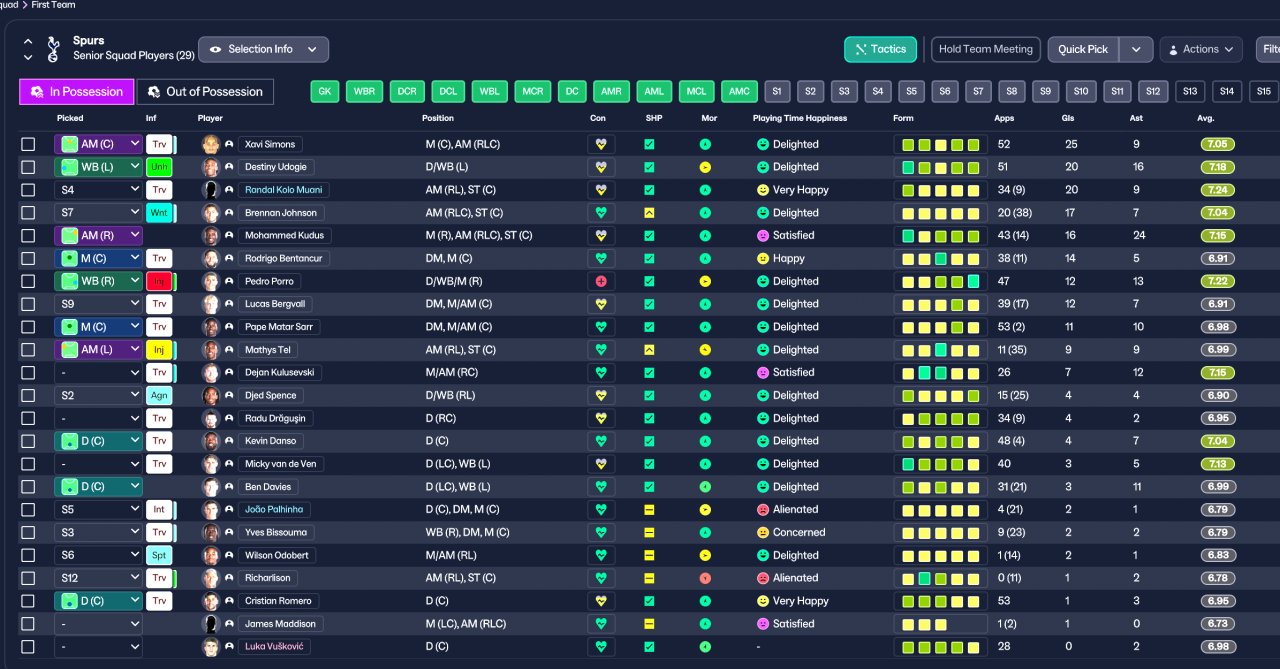Click Mathys Tel's yellow Inj badge
Screen dimensions: 1280x669
159,350
